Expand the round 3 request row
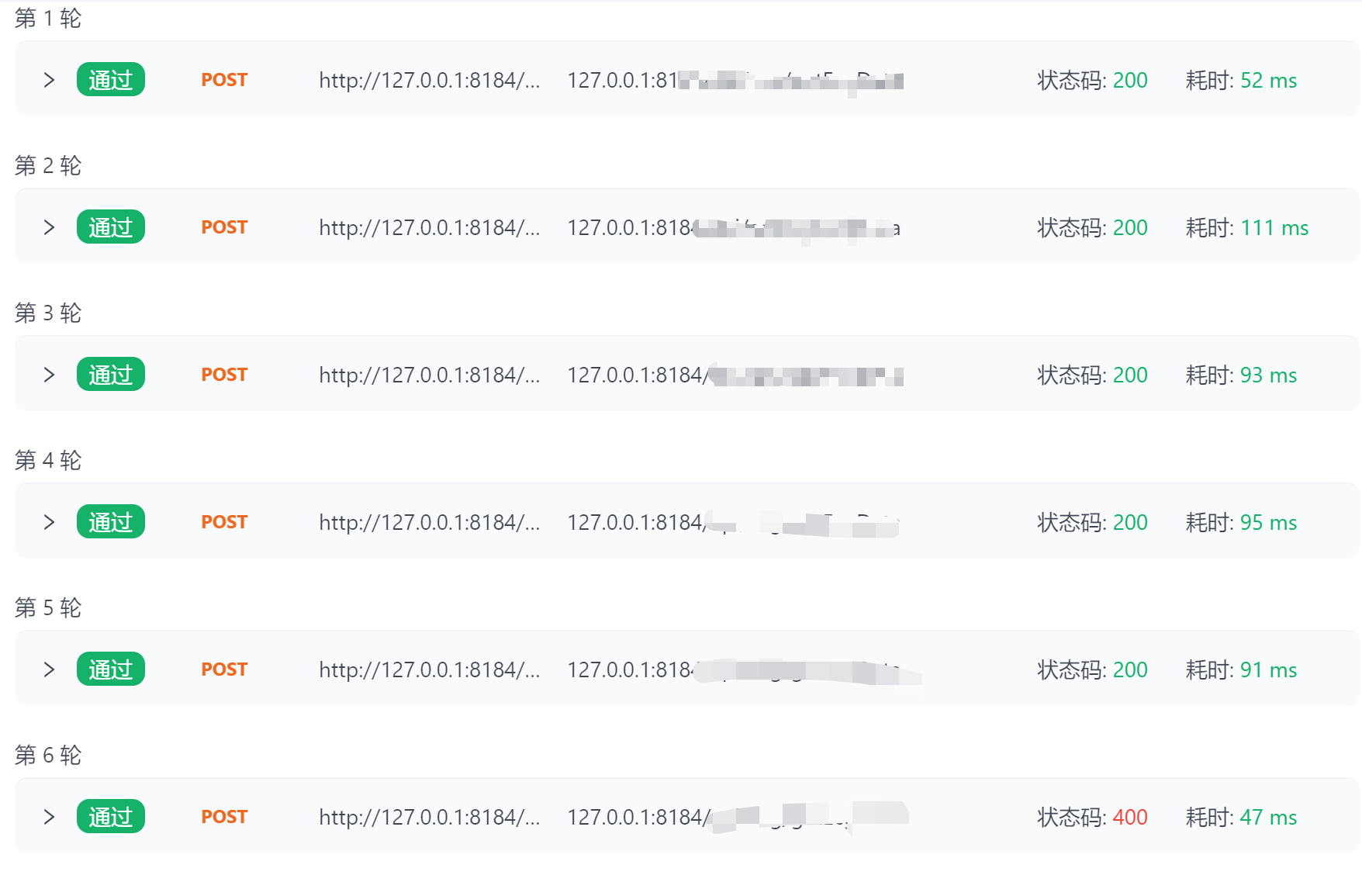Viewport: 1362px width, 896px height. (x=49, y=375)
